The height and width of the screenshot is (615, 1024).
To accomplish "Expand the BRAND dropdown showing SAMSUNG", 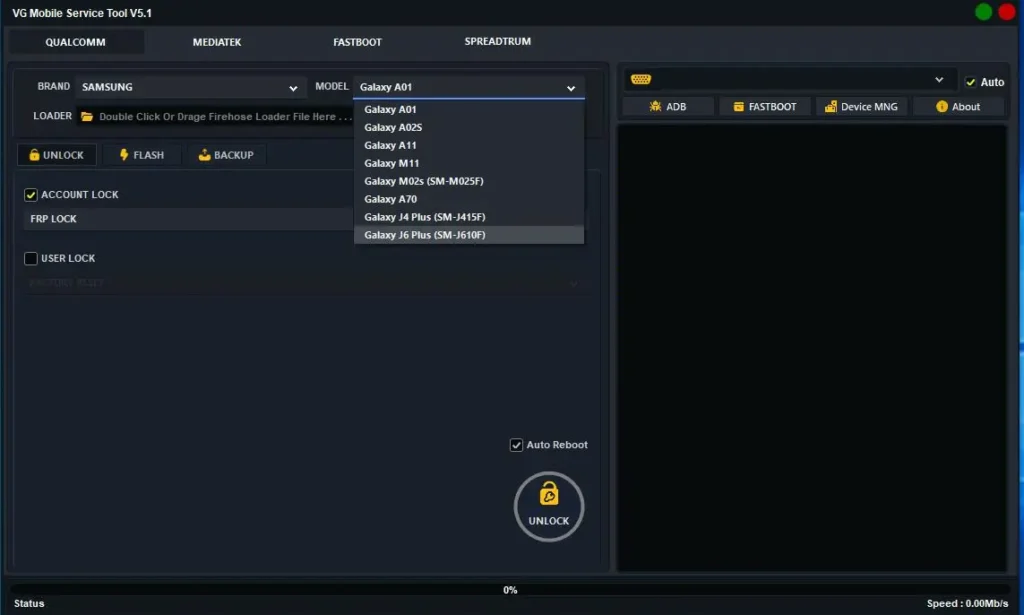I will (x=189, y=87).
